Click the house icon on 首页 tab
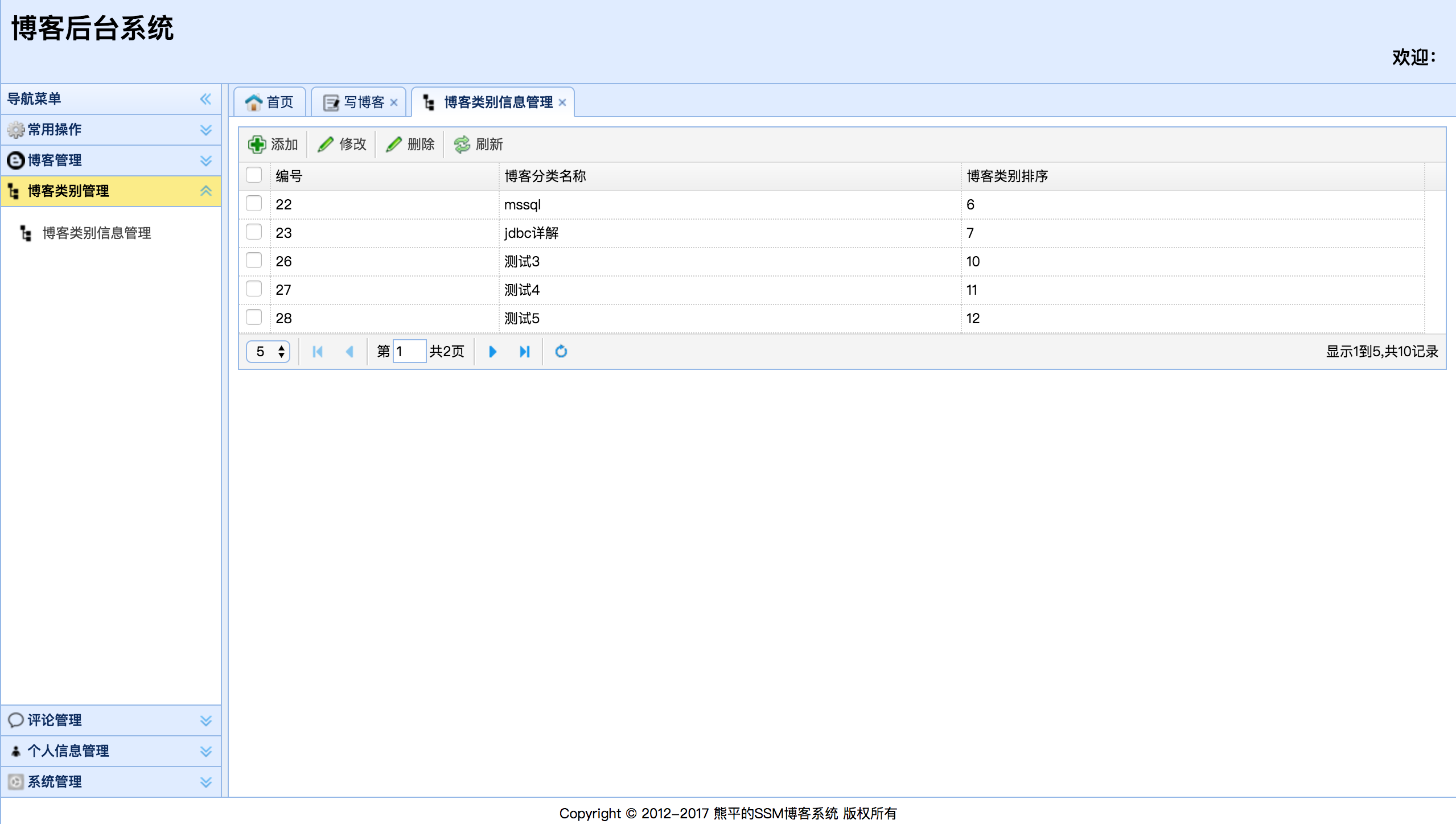Image resolution: width=1456 pixels, height=824 pixels. (x=253, y=102)
